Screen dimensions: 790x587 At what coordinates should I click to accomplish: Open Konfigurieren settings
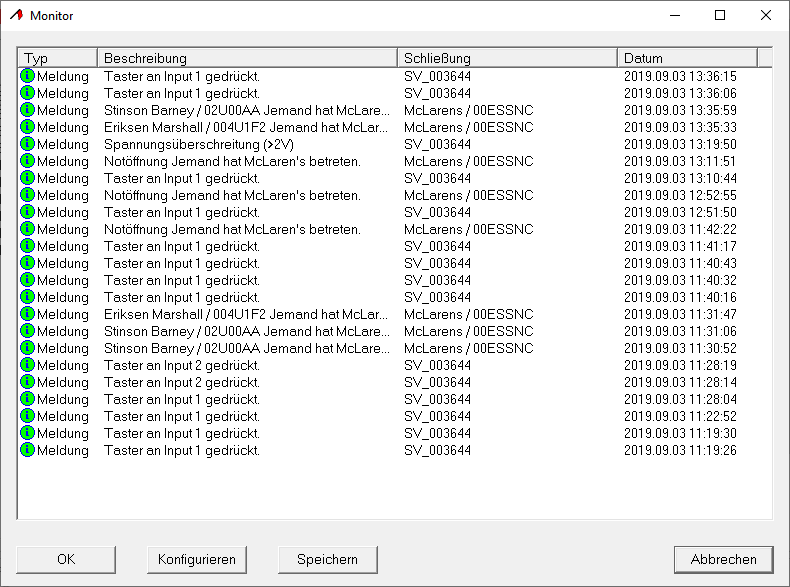[x=196, y=559]
